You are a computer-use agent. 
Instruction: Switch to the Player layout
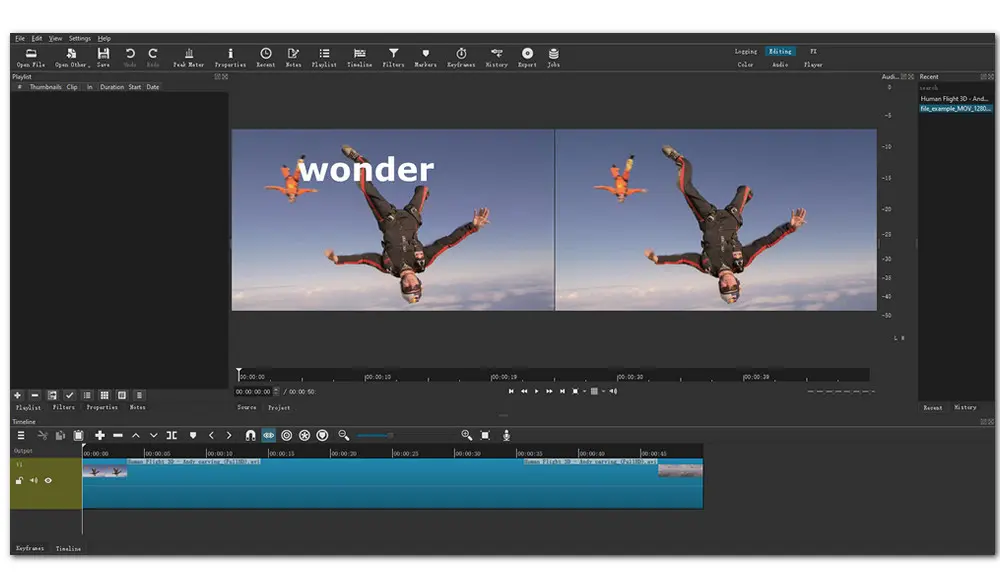(813, 64)
